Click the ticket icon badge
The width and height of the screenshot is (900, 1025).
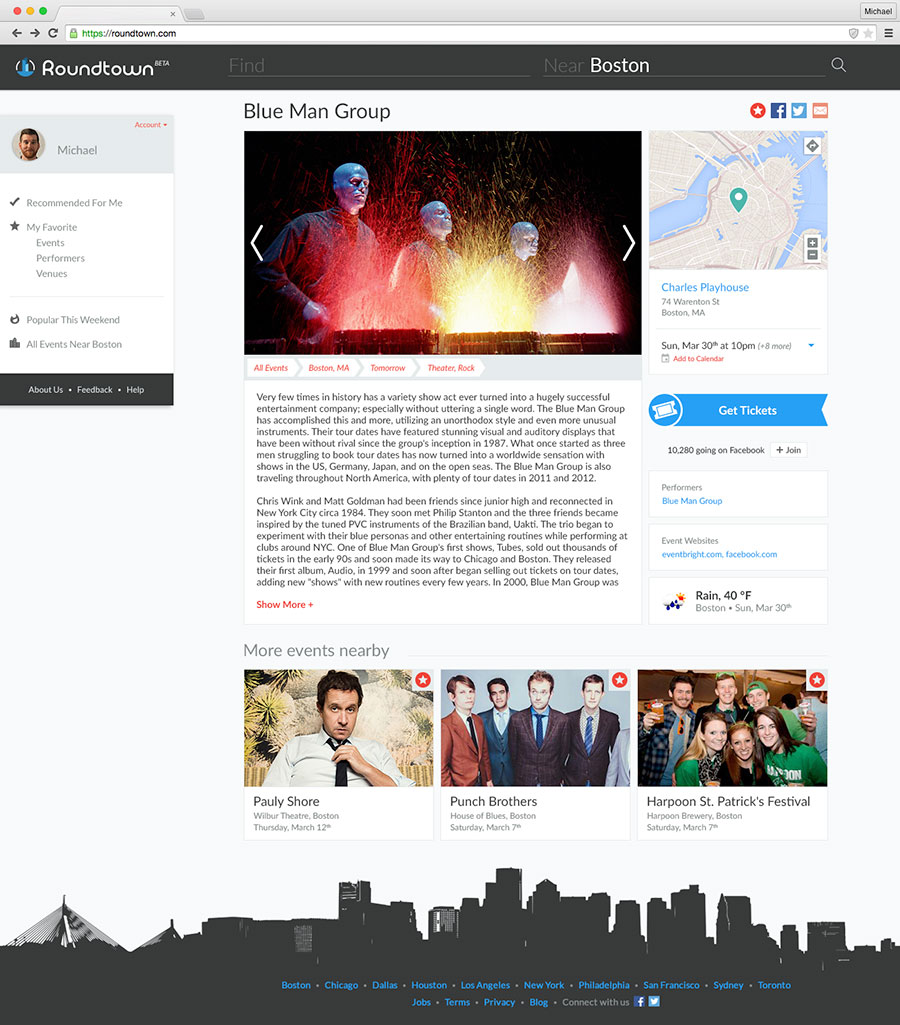pyautogui.click(x=665, y=410)
